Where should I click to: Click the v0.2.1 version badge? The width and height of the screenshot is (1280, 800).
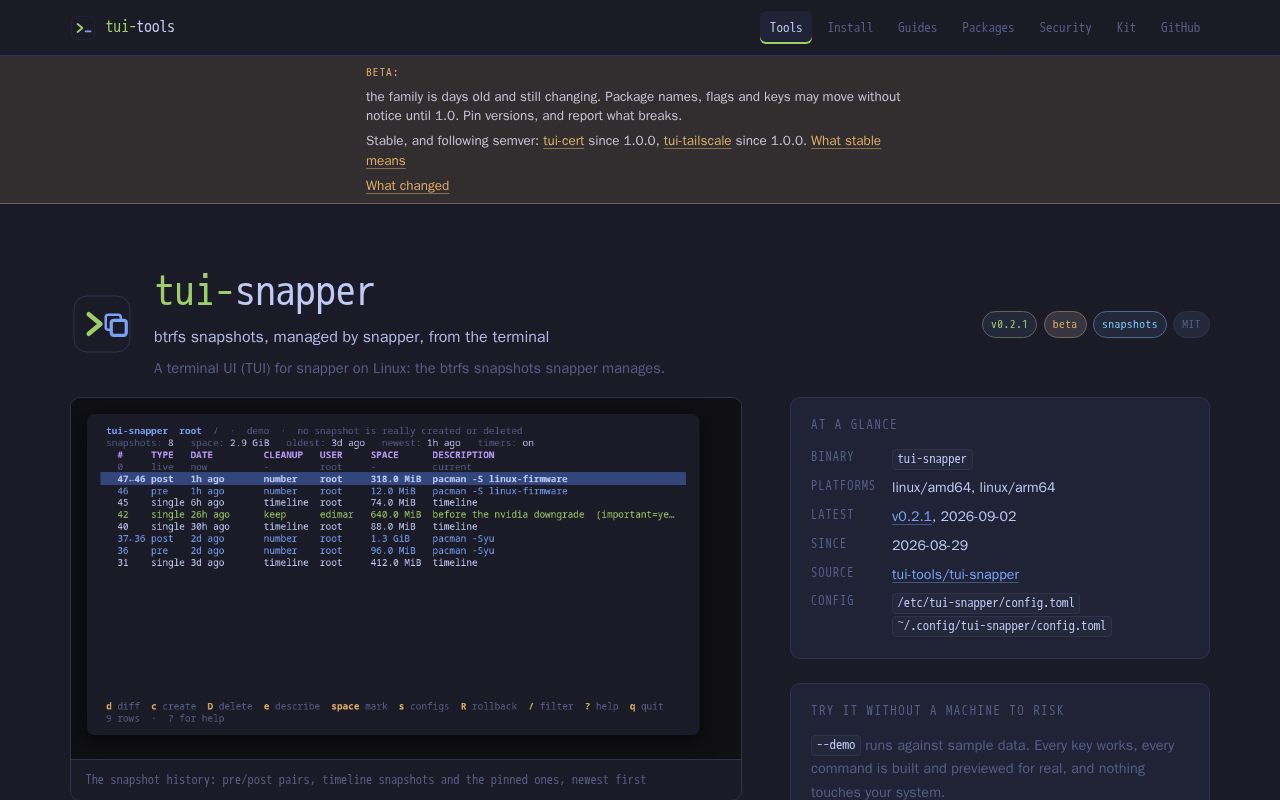pos(1009,324)
